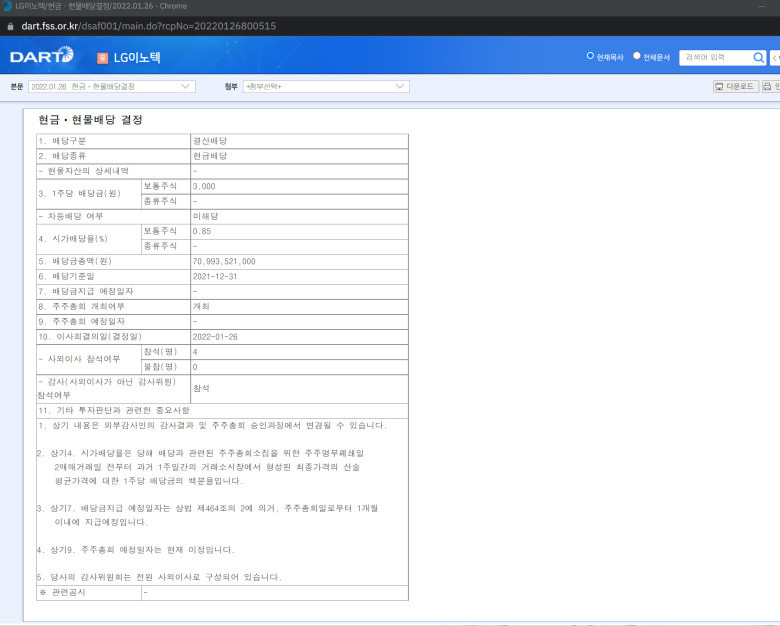Click the 다운로드 button
This screenshot has height=626, width=780.
click(736, 87)
